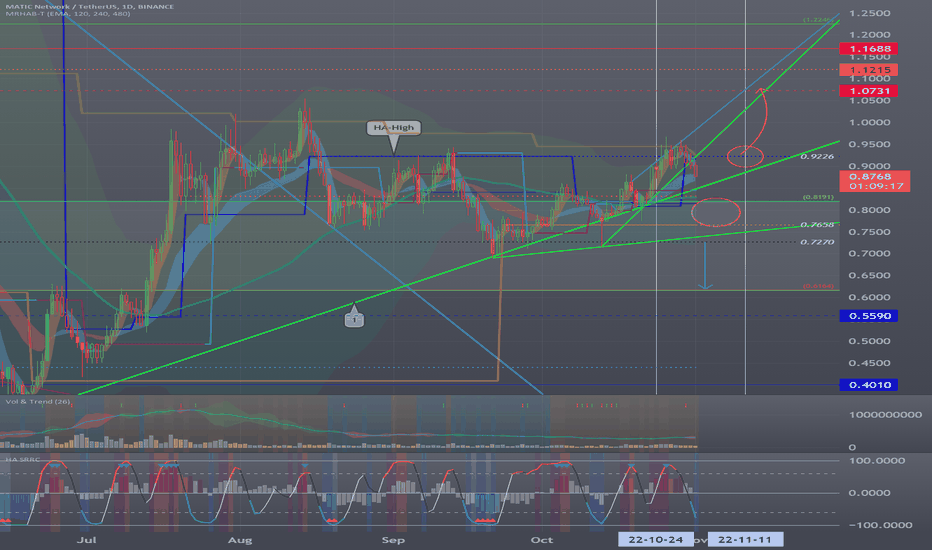The width and height of the screenshot is (932, 550).
Task: Select the HA SRRC indicator legend
Action: click(x=23, y=460)
